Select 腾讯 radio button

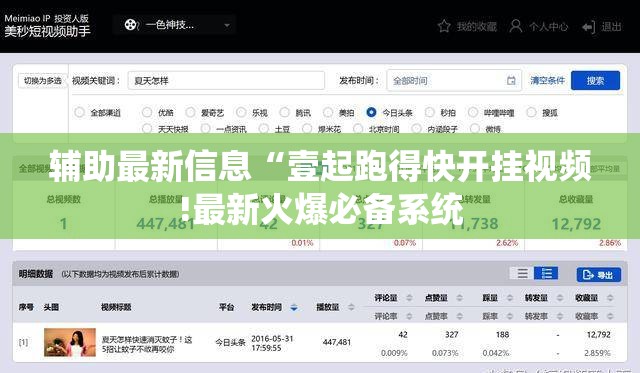284,112
